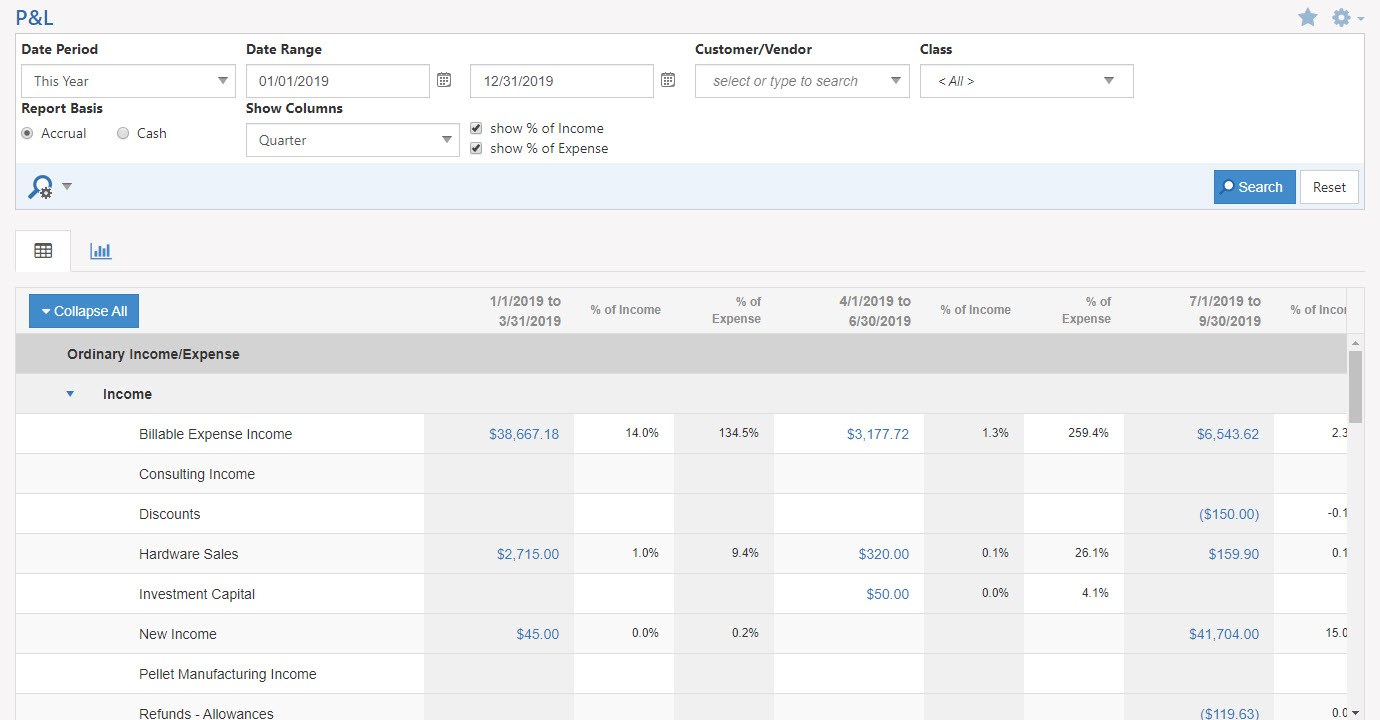Open the calendar picker for the end date

tap(668, 80)
